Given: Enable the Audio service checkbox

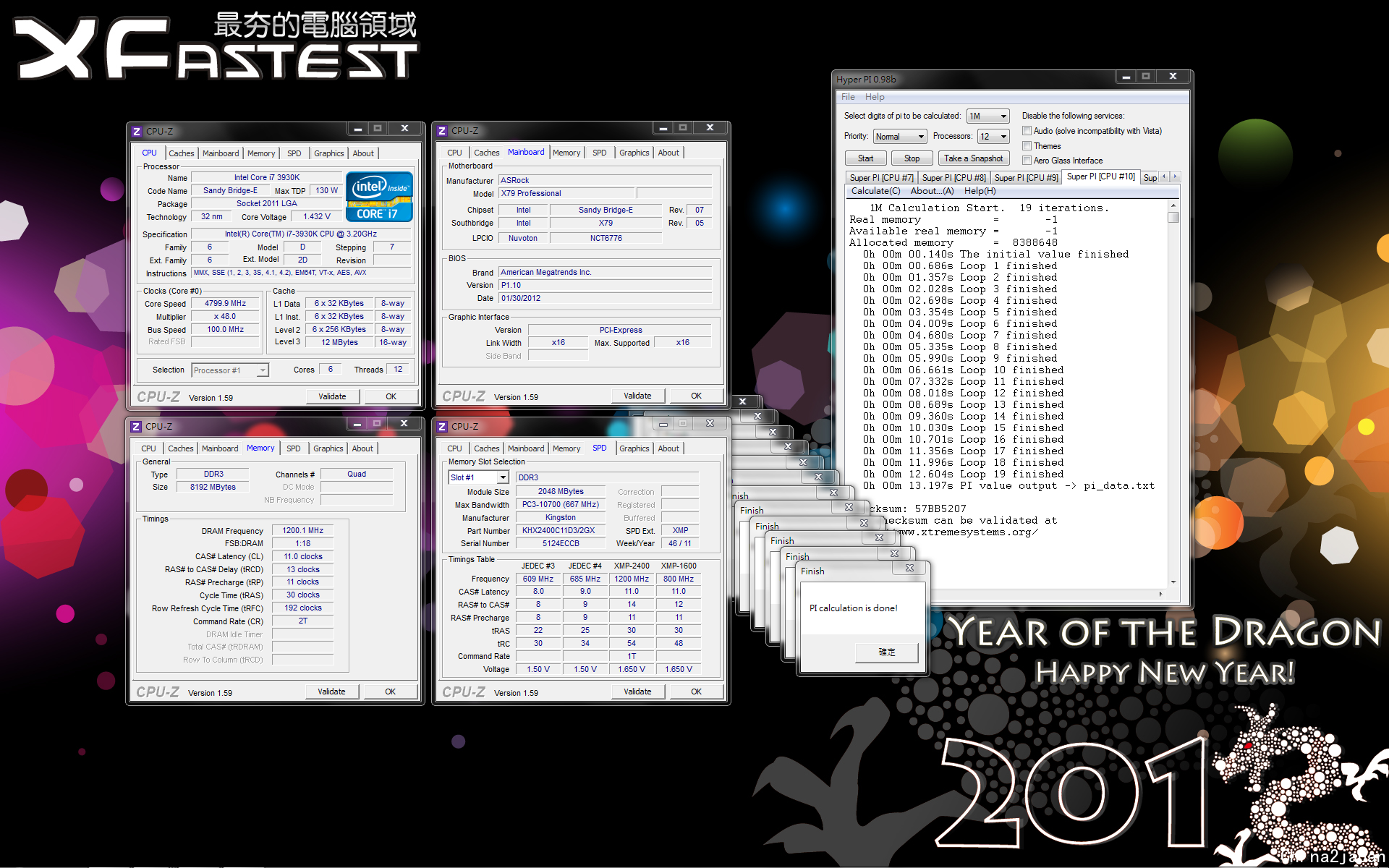Looking at the screenshot, I should pos(1027,131).
